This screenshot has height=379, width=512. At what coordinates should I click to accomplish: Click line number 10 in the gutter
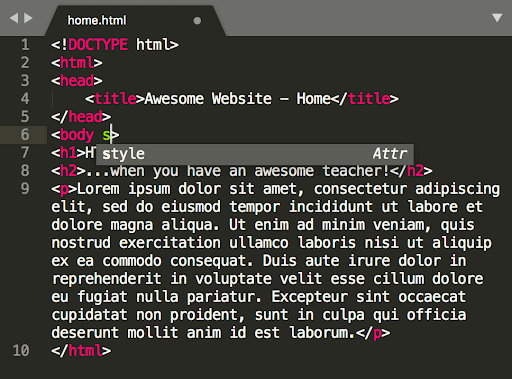coord(21,351)
